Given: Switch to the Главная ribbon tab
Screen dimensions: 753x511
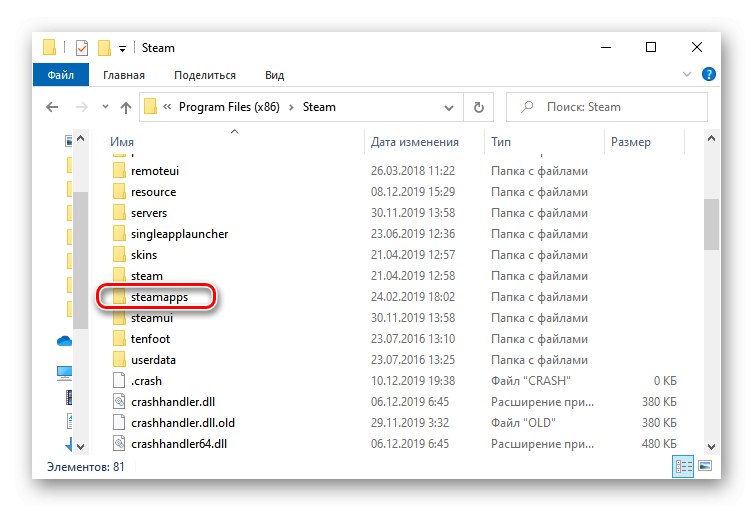Looking at the screenshot, I should point(124,75).
